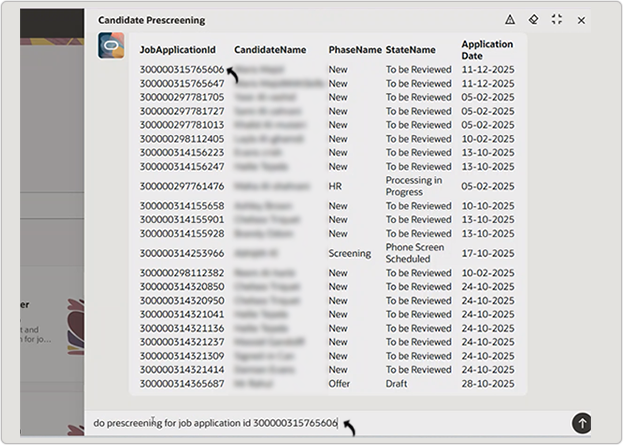Click the CandidateName column header

click(270, 49)
